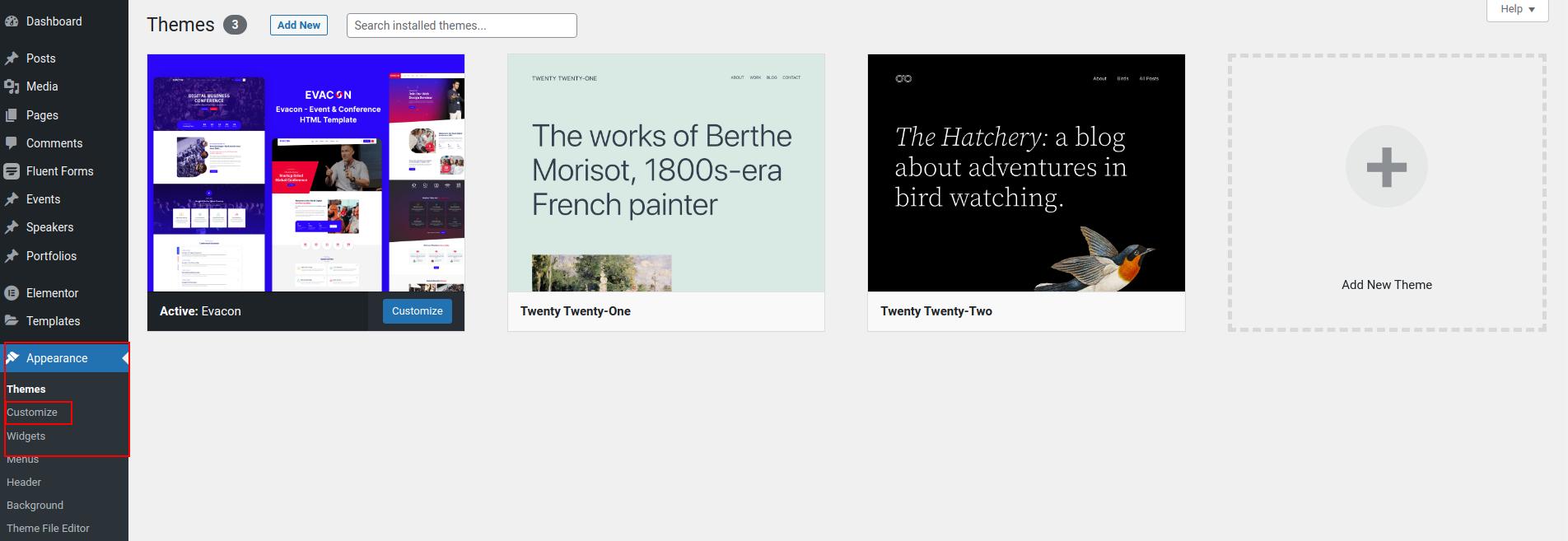Open the Menus submenu link
1568x541 pixels.
(x=23, y=459)
